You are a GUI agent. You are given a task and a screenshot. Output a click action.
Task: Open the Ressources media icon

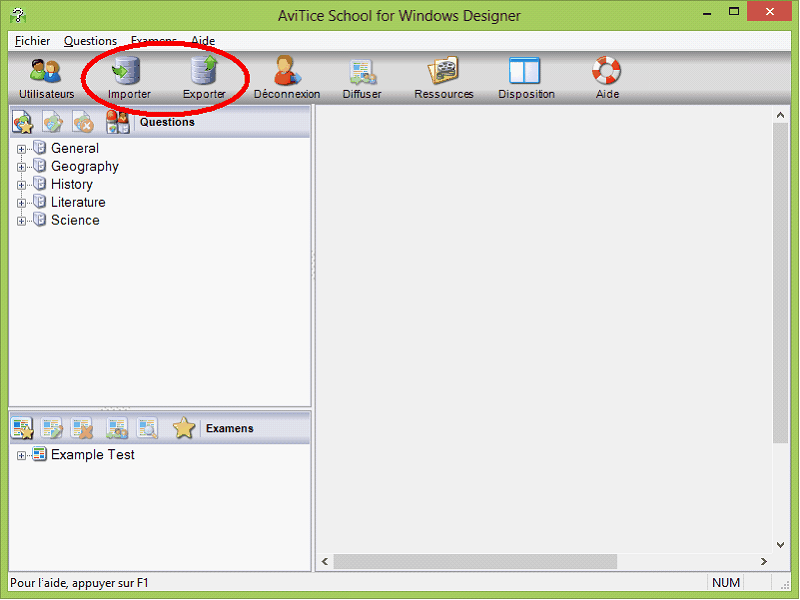[x=443, y=70]
